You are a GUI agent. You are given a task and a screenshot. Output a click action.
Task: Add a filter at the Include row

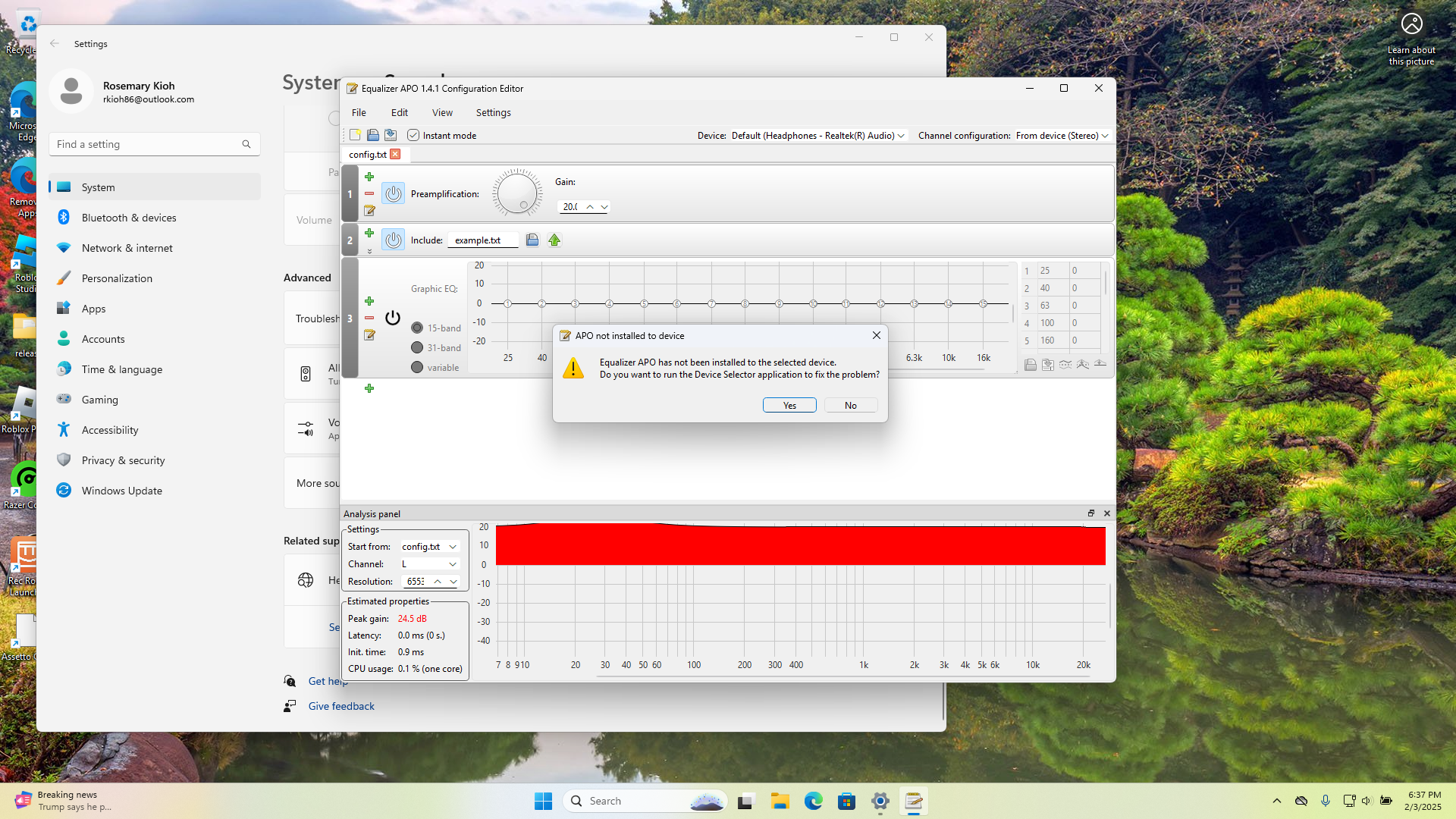pyautogui.click(x=369, y=233)
